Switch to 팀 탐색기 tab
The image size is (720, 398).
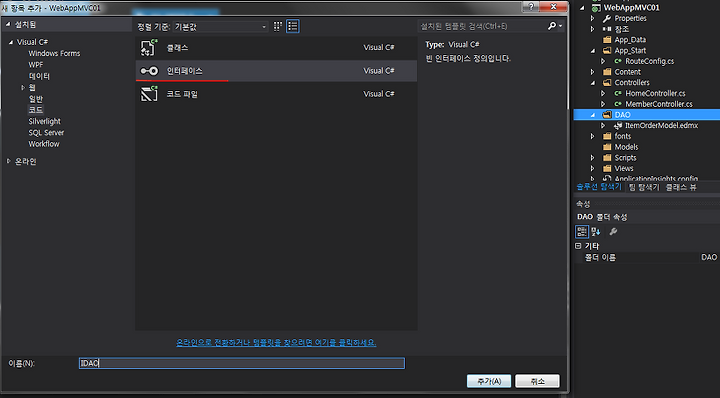coord(644,187)
